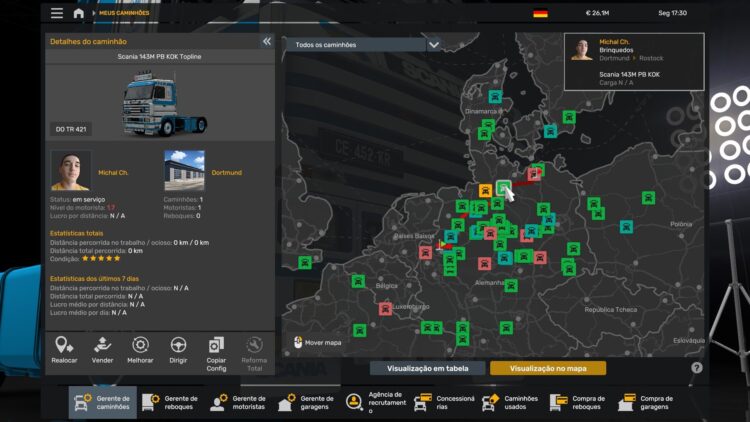Image resolution: width=750 pixels, height=422 pixels.
Task: Click the Meus Caminhões breadcrumb
Action: coord(124,13)
